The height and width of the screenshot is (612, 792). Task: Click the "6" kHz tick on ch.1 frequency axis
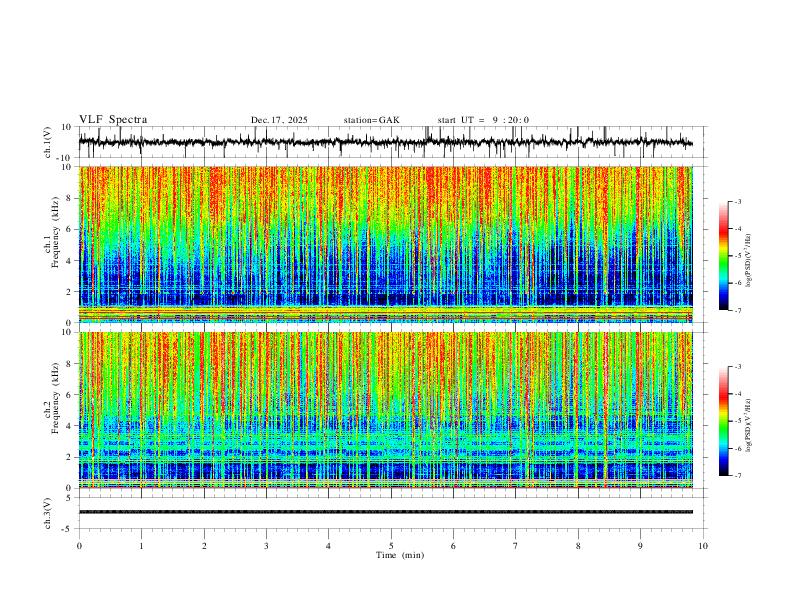69,229
